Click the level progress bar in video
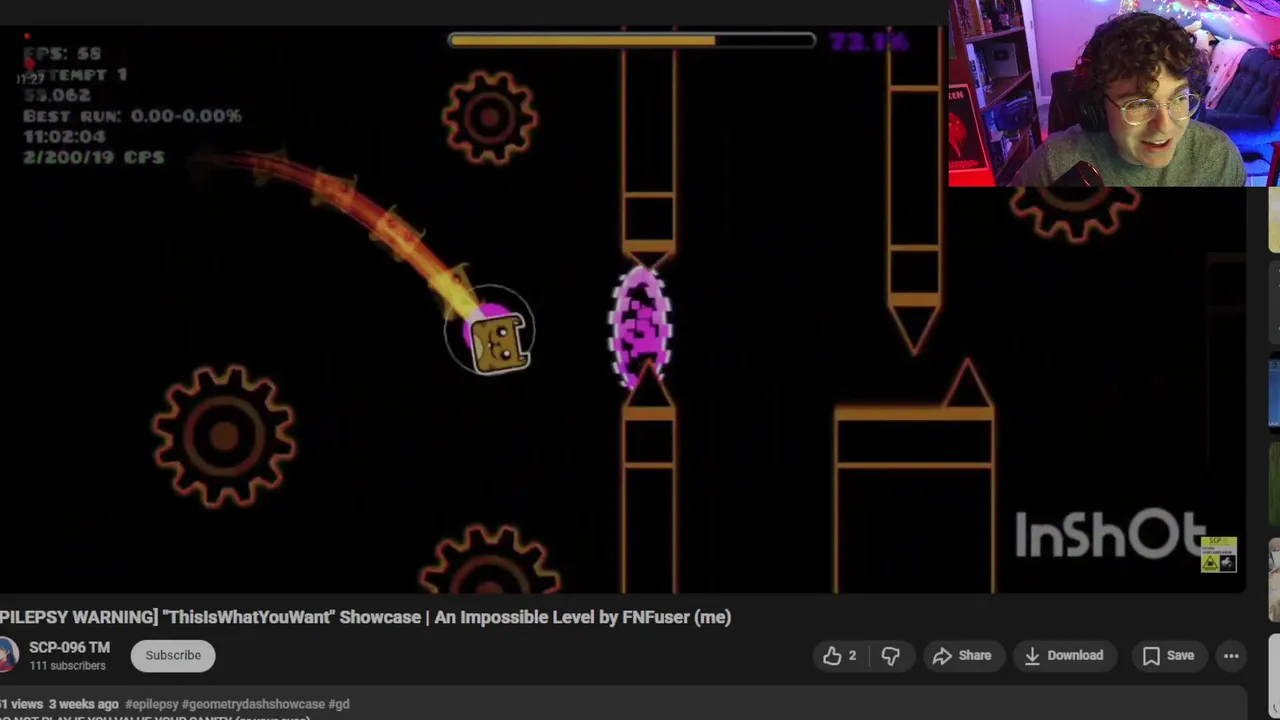This screenshot has width=1280, height=720. tap(632, 40)
